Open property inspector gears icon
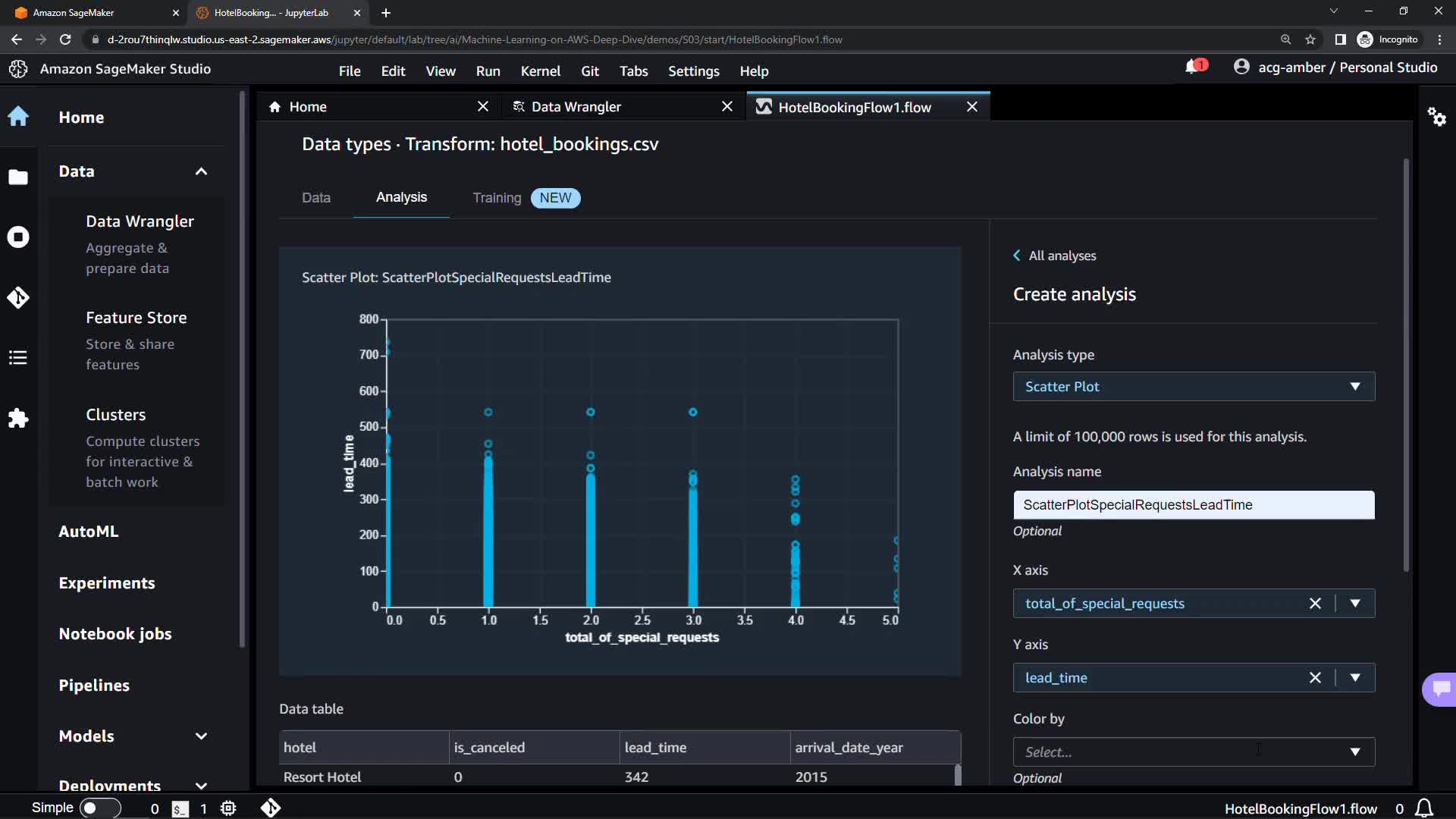The image size is (1456, 819). point(1437,117)
